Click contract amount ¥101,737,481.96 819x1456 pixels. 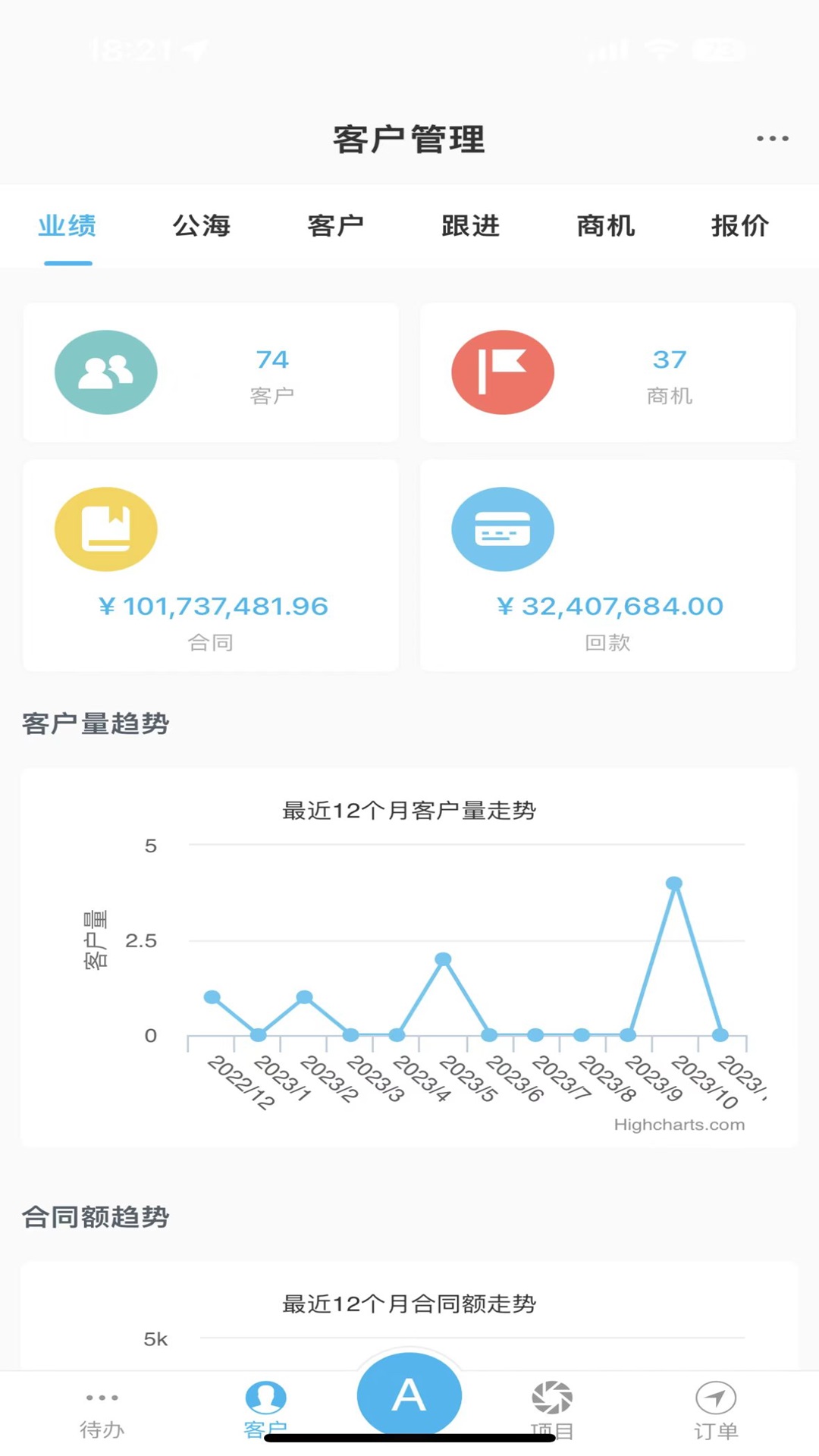point(213,607)
